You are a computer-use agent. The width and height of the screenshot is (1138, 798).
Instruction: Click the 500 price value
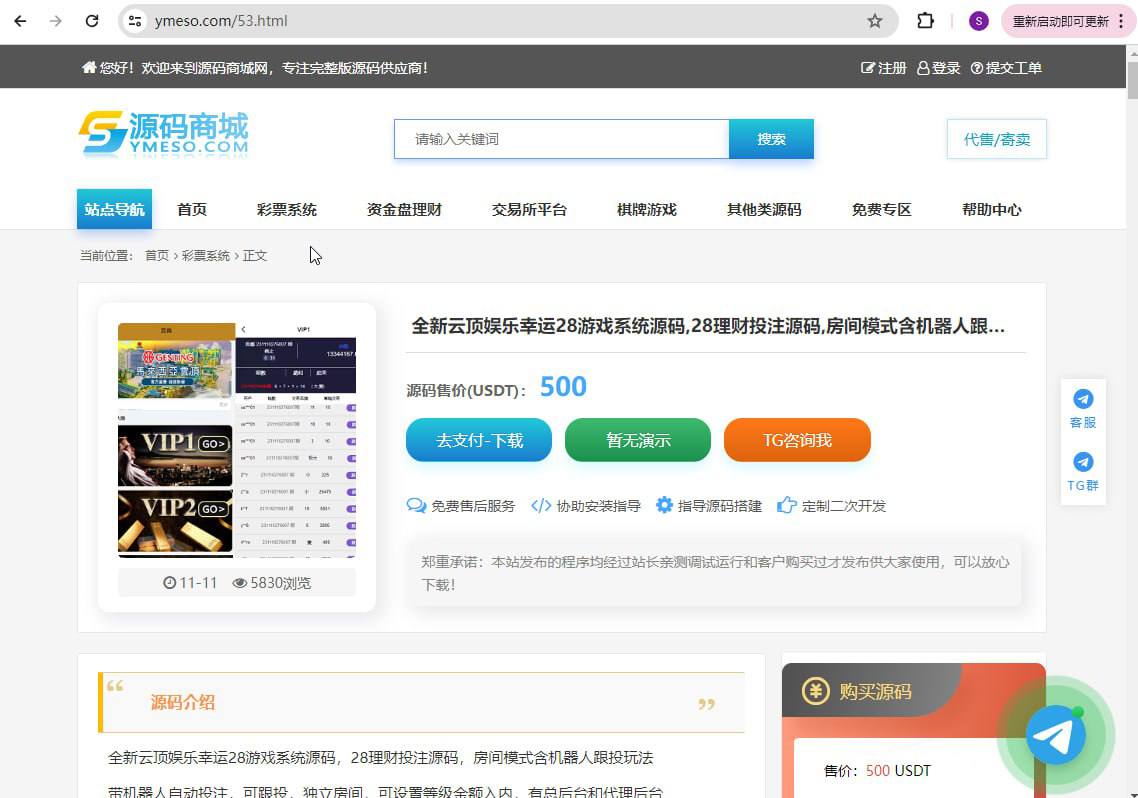click(x=563, y=386)
